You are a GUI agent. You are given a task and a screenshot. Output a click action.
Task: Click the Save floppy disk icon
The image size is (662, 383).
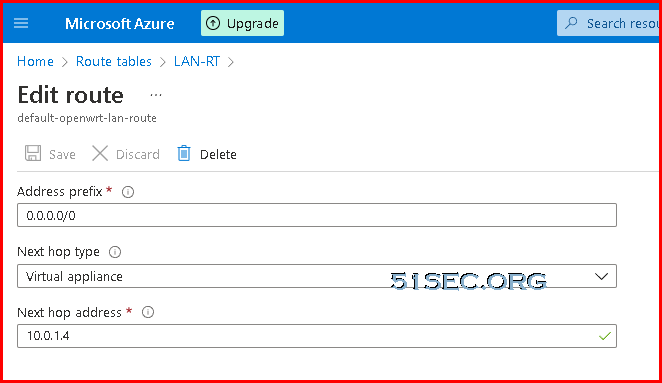tap(33, 153)
